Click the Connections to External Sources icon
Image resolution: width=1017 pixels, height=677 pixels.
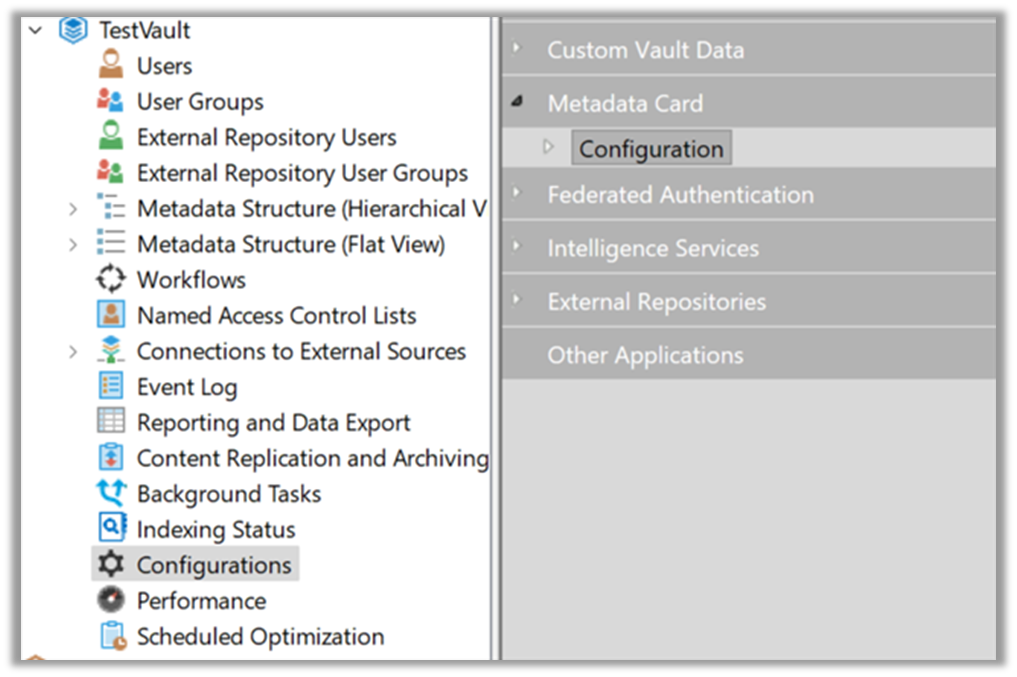click(111, 350)
